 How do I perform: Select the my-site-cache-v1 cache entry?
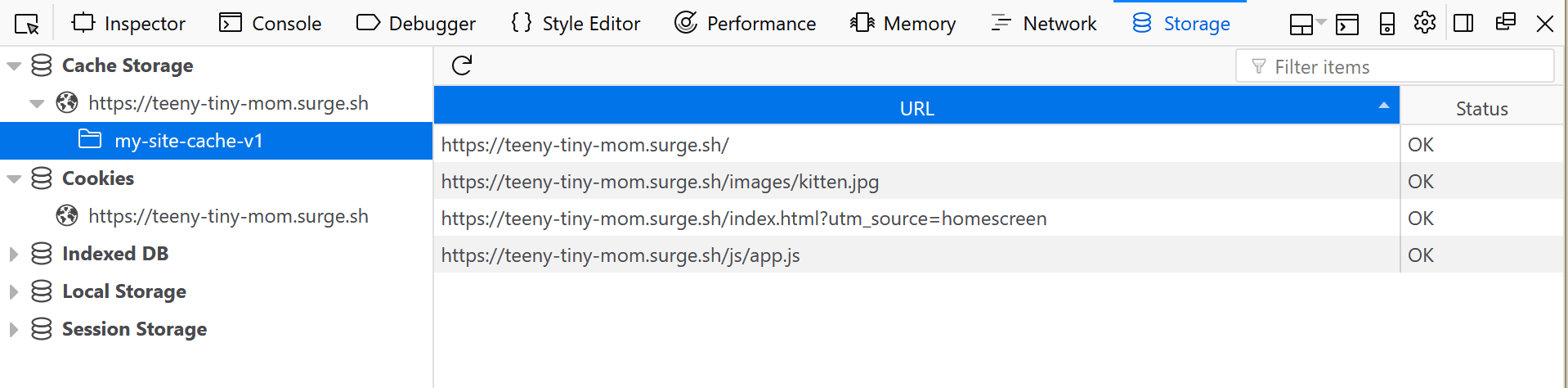(x=216, y=141)
